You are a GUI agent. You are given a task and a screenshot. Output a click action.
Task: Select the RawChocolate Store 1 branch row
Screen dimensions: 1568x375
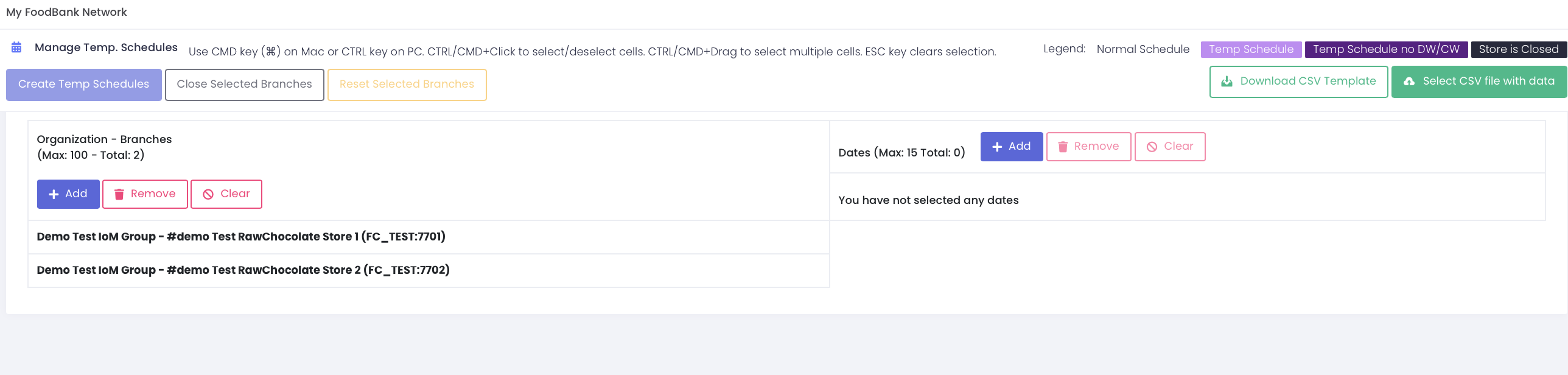[x=241, y=237]
